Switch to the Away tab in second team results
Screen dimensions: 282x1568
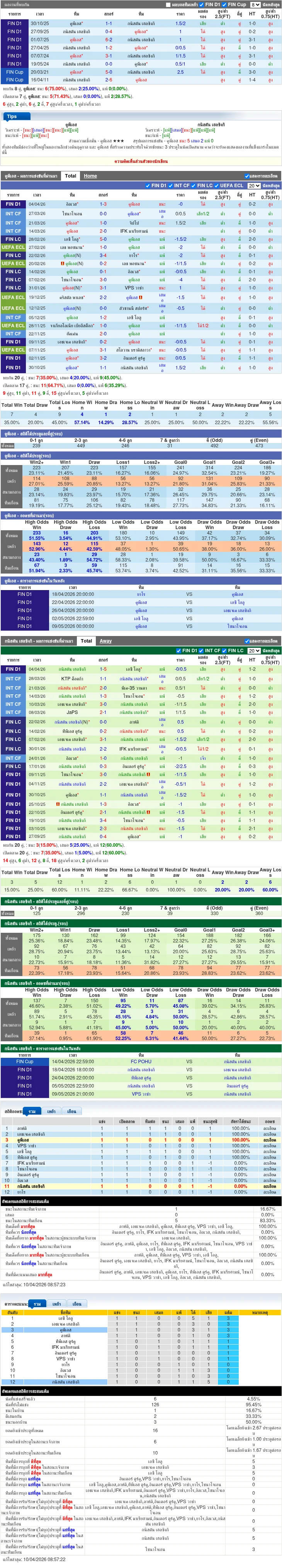point(105,641)
